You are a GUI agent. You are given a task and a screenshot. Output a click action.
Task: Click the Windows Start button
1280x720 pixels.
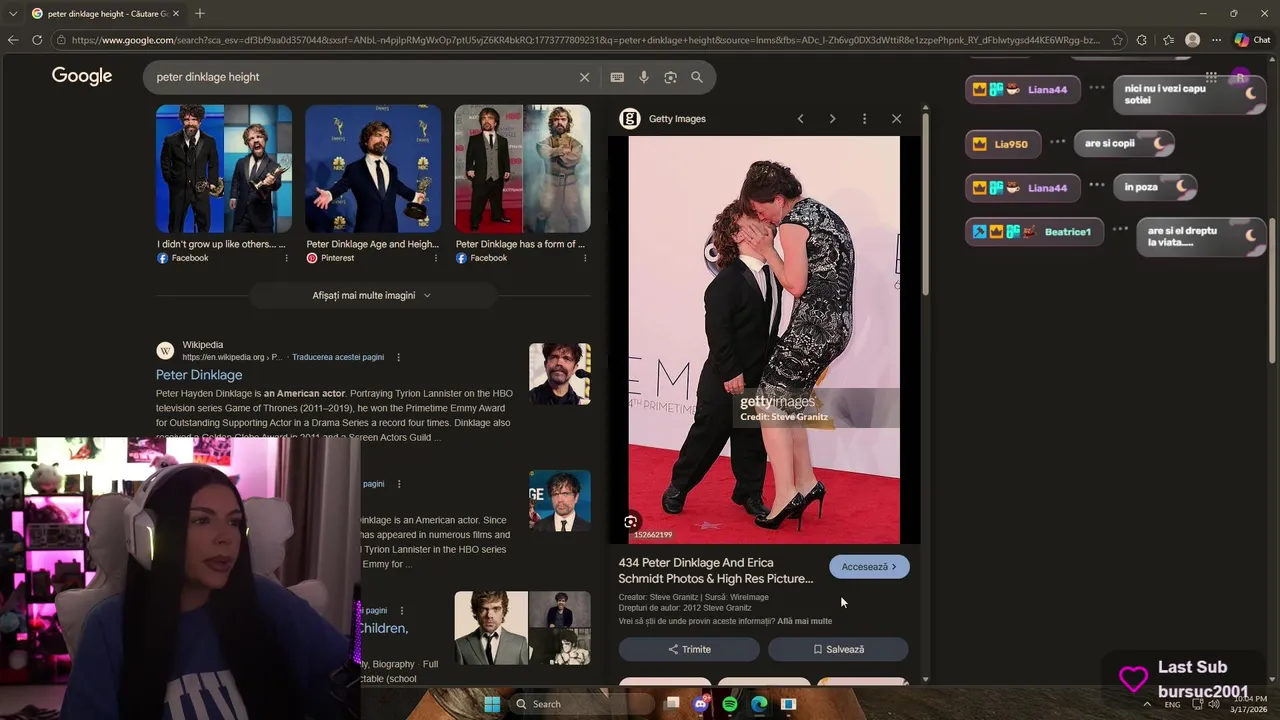click(492, 704)
